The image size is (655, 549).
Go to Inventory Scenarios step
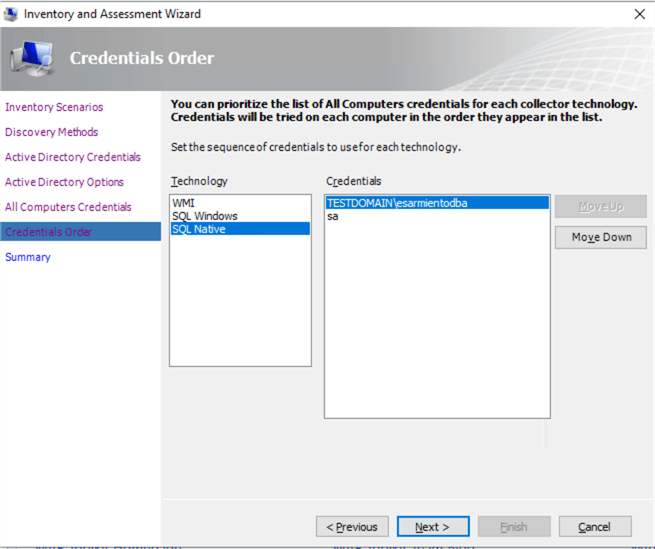tap(54, 107)
